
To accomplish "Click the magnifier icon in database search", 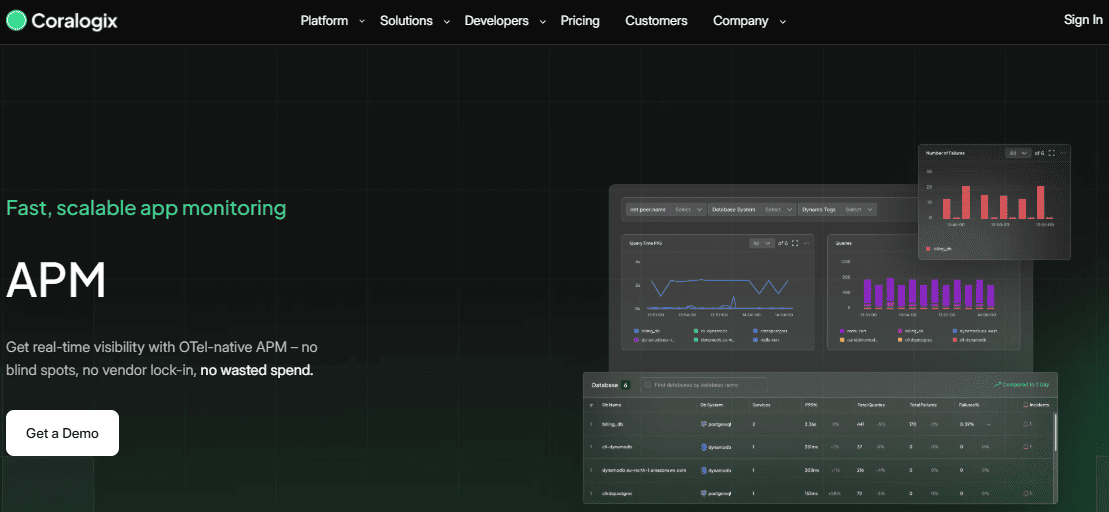I will [x=648, y=385].
